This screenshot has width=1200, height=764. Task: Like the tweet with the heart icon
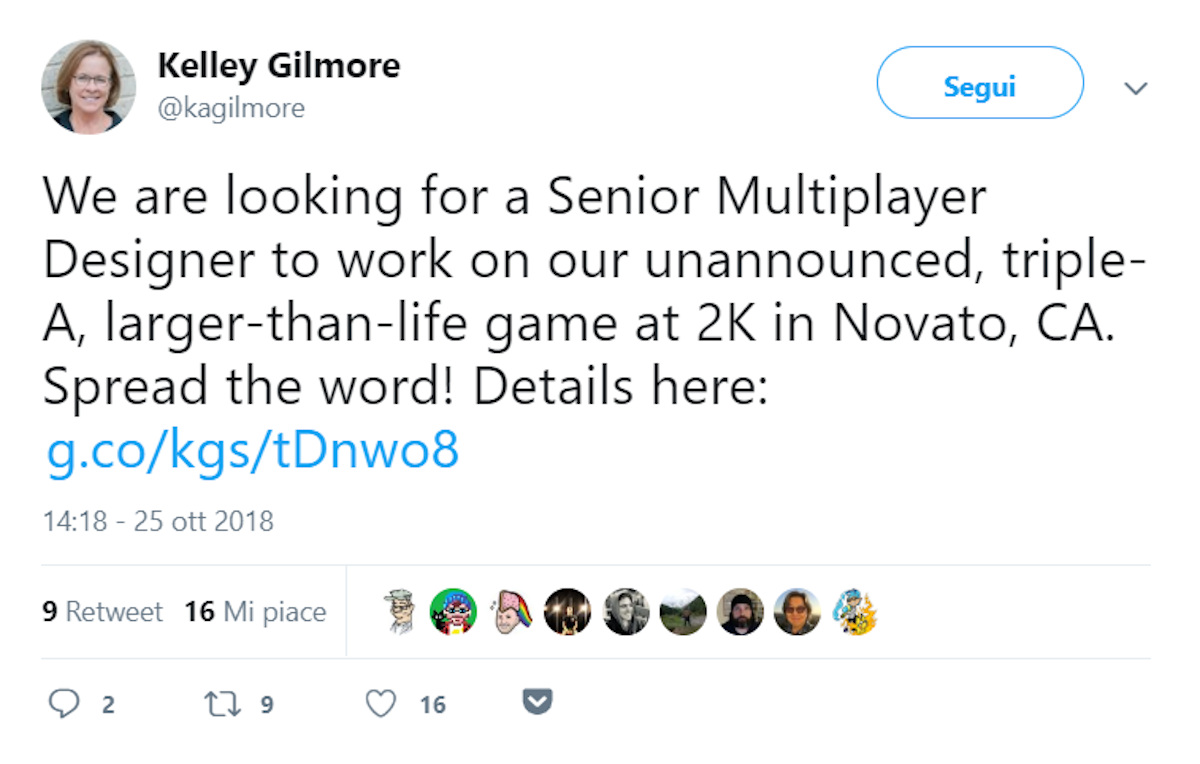pos(380,704)
